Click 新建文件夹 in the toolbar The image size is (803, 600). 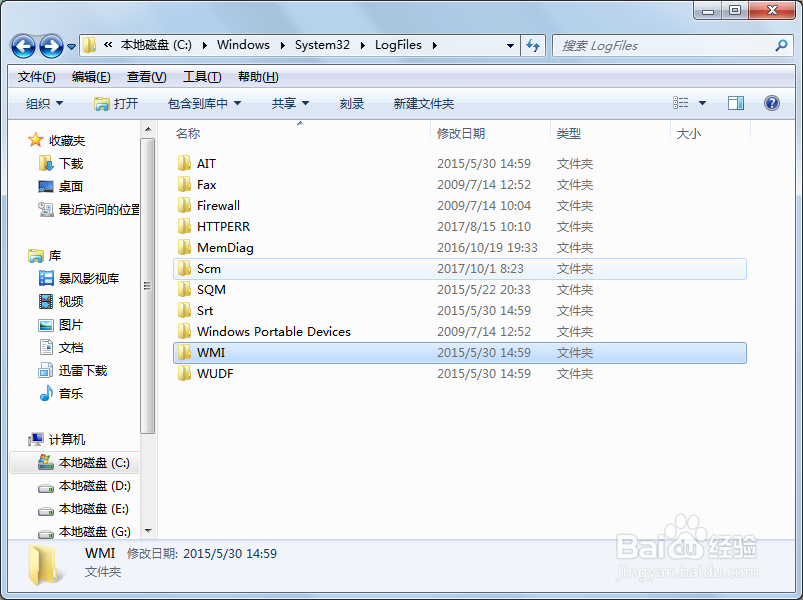click(x=424, y=103)
